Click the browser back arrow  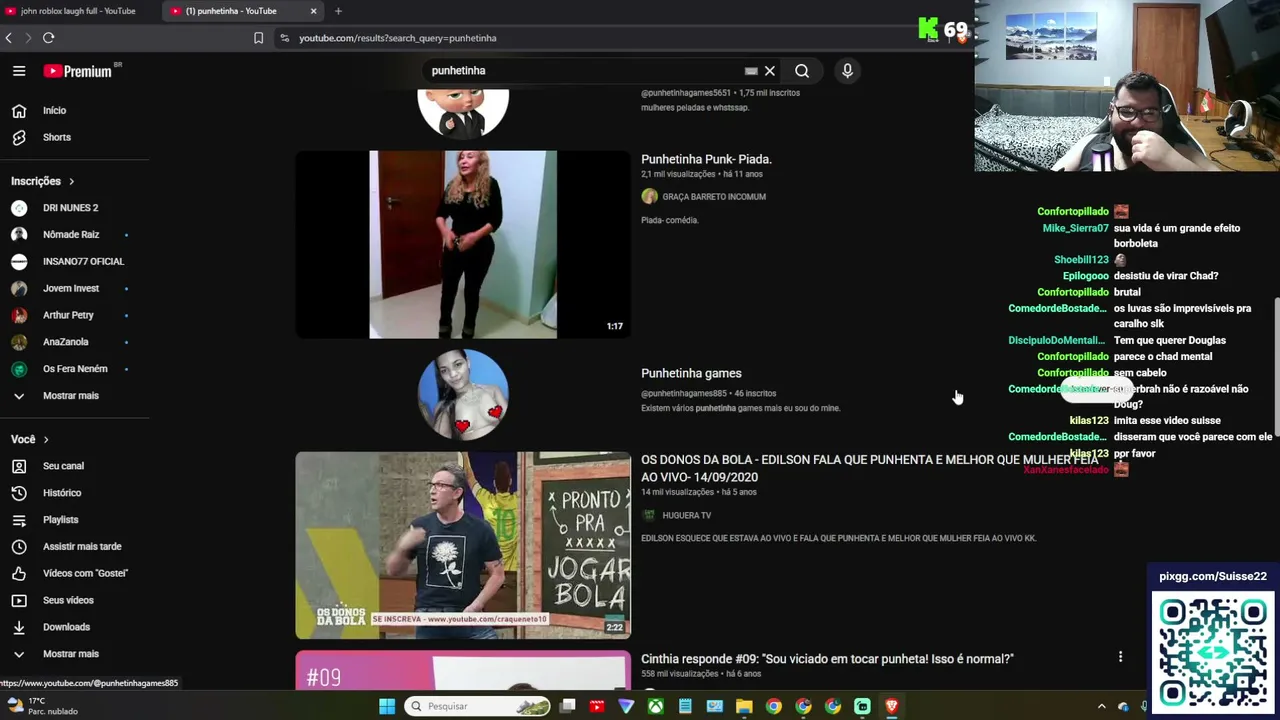(9, 38)
